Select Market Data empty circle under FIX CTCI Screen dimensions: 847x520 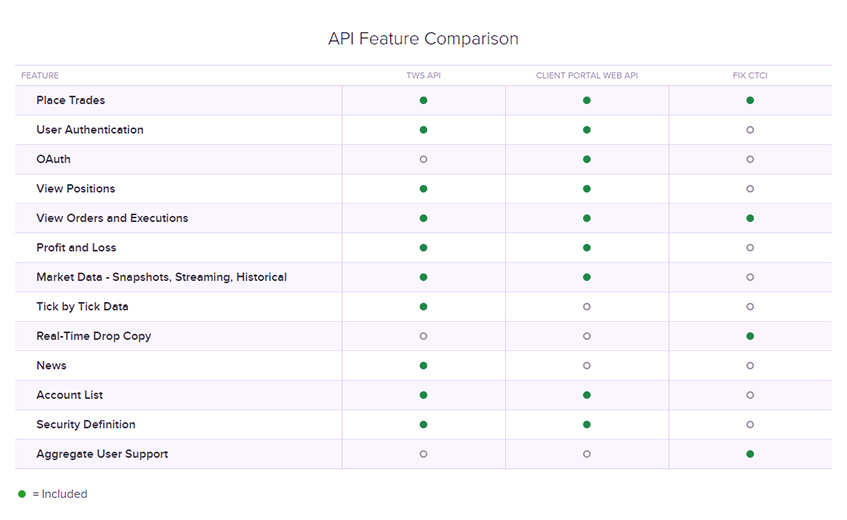click(750, 277)
